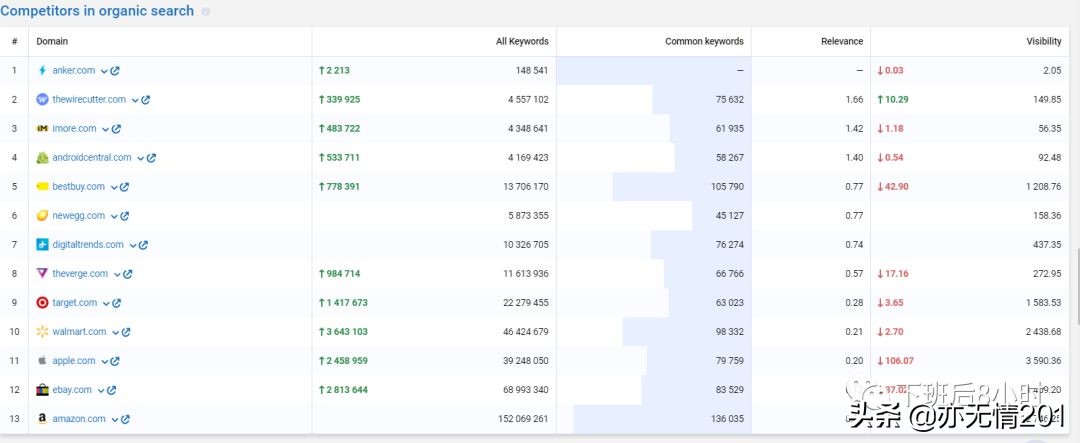Sort by the Relevance column header
The width and height of the screenshot is (1080, 443).
[x=842, y=41]
